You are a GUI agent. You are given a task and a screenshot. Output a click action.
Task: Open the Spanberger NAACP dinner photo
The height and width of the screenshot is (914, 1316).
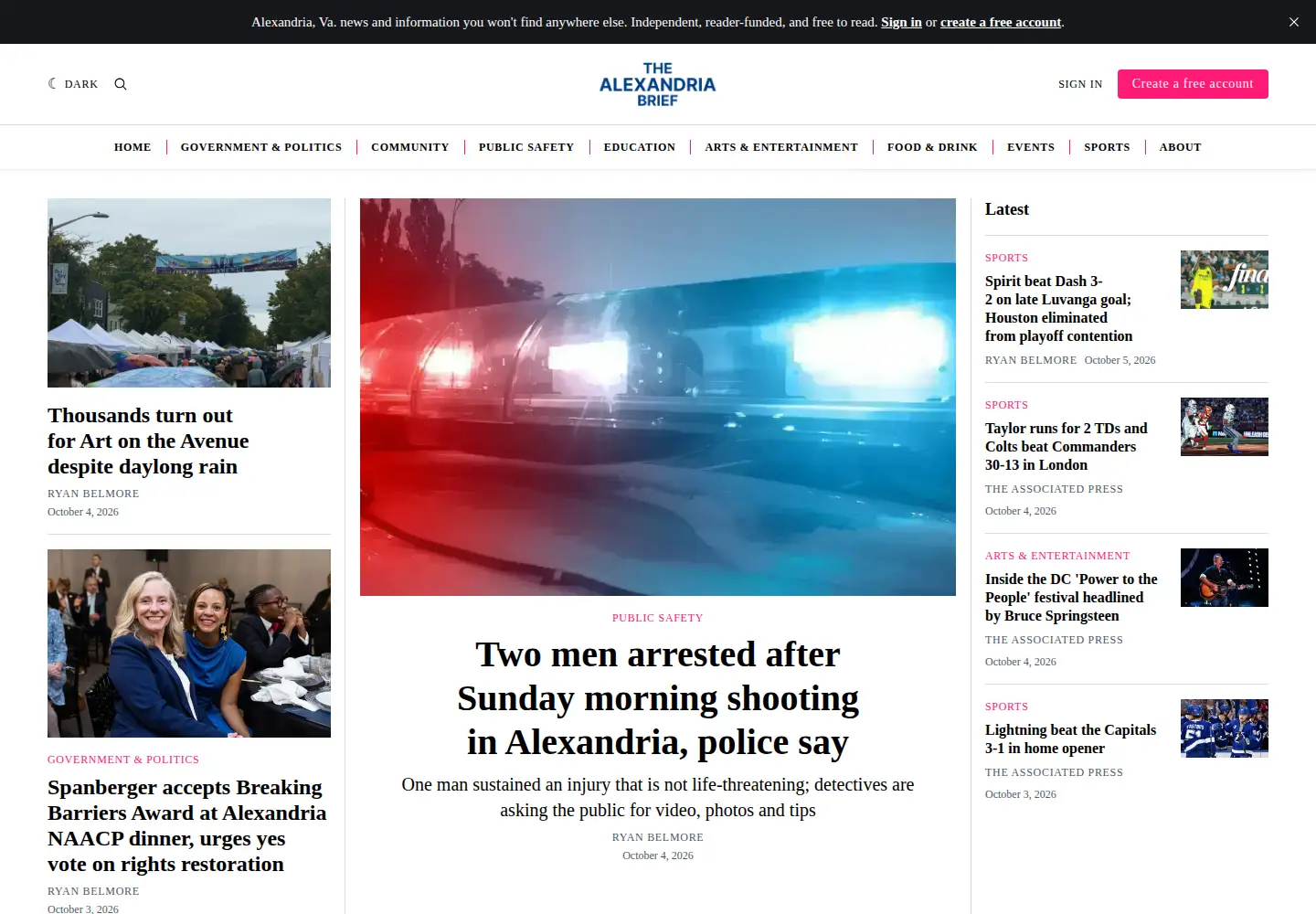[189, 643]
